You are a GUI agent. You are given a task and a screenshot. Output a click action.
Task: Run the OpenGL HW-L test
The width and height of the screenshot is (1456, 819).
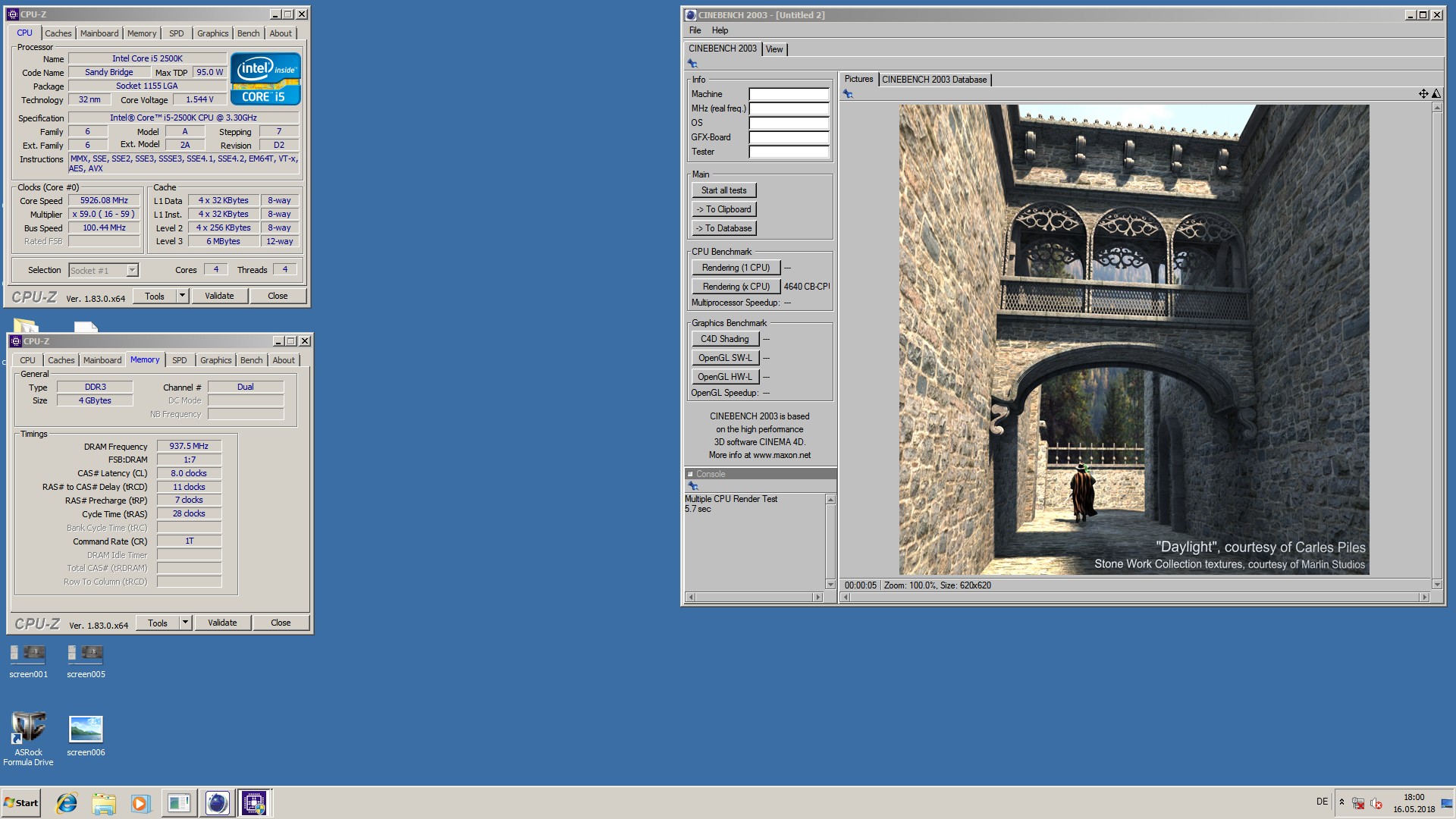click(725, 377)
